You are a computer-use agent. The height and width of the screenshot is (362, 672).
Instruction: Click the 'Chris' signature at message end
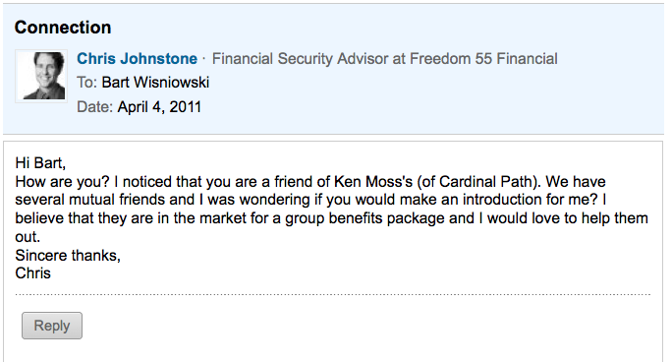(33, 273)
